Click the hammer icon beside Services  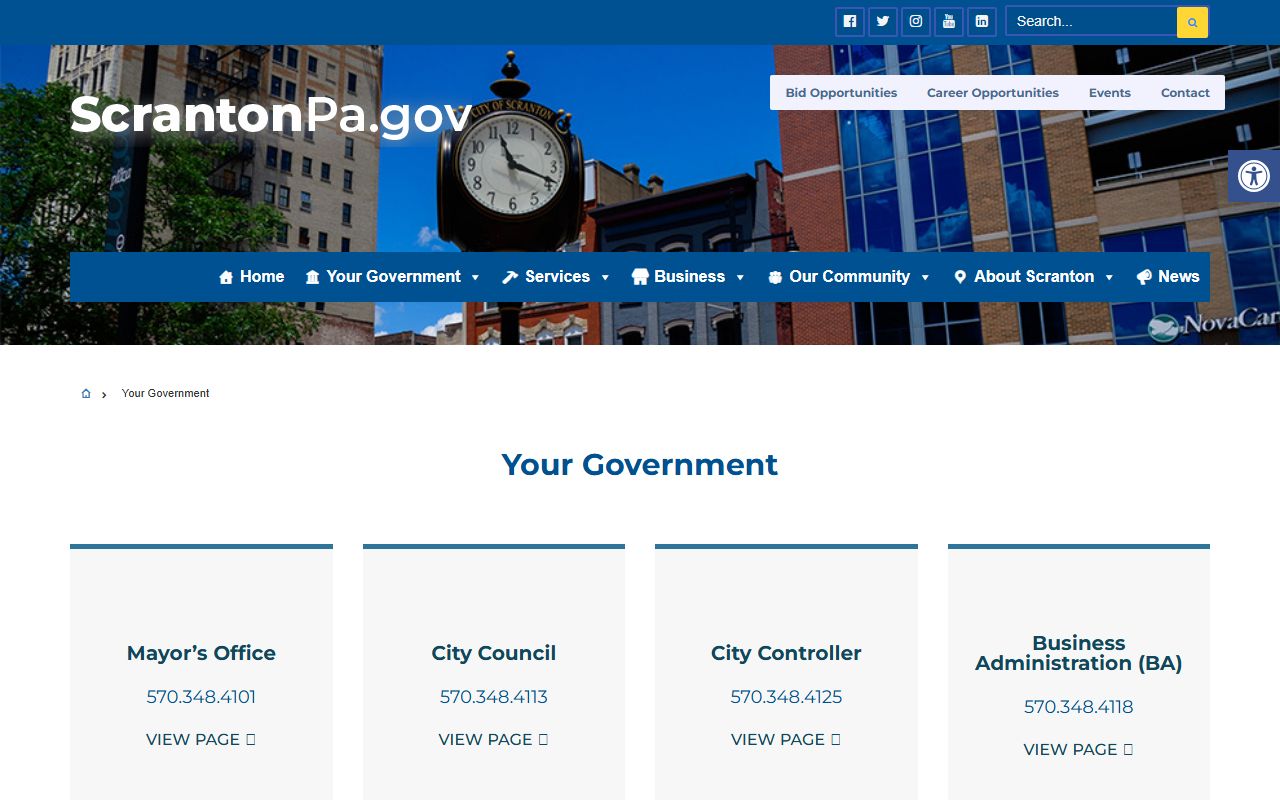point(510,277)
